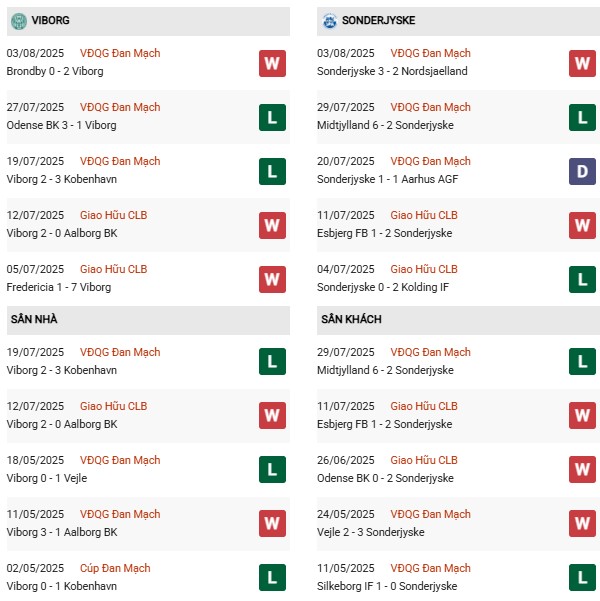This screenshot has height=601, width=600.
Task: Click L badge for Sonderjyske 0 - 2 Kolding IF
Action: (583, 279)
